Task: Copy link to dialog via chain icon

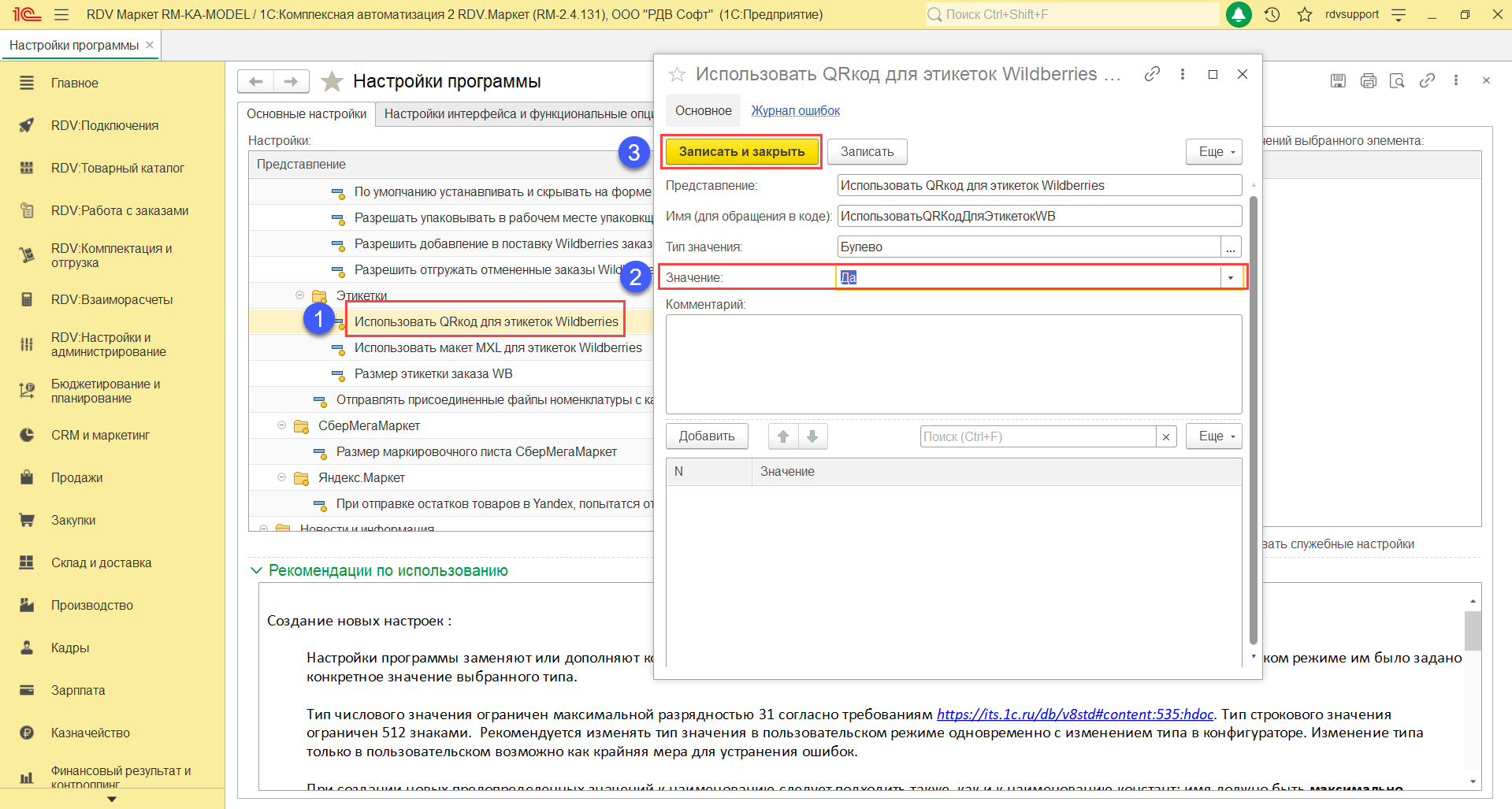Action: coord(1152,74)
